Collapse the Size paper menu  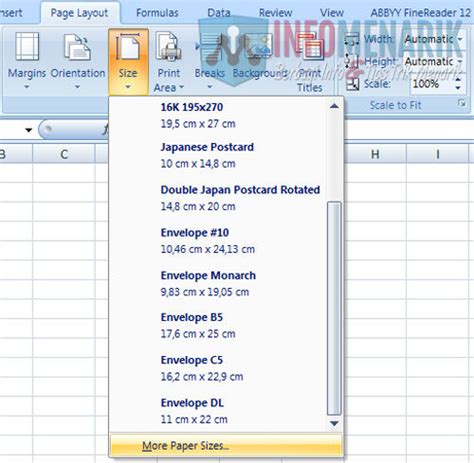point(128,62)
